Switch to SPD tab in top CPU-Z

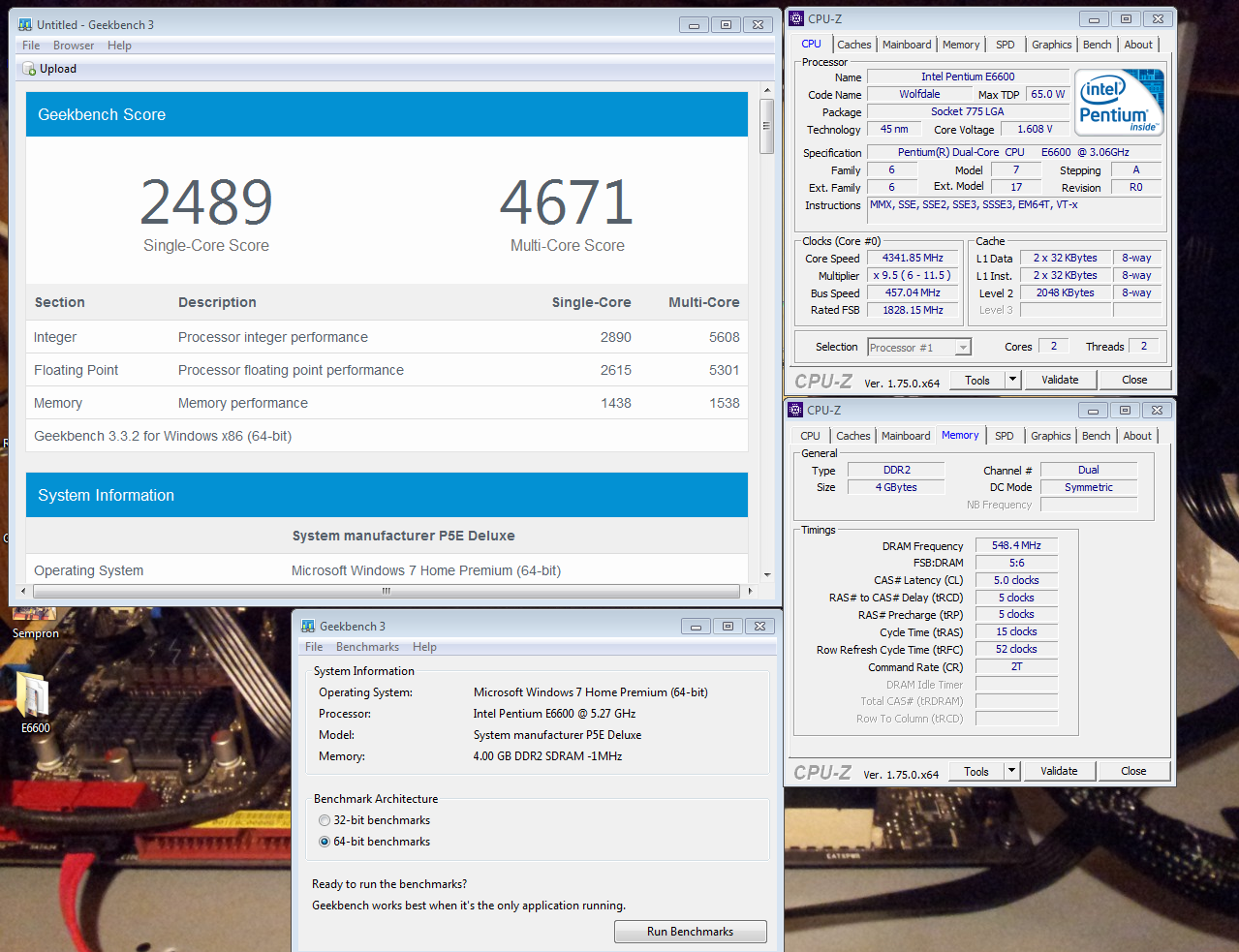1006,45
